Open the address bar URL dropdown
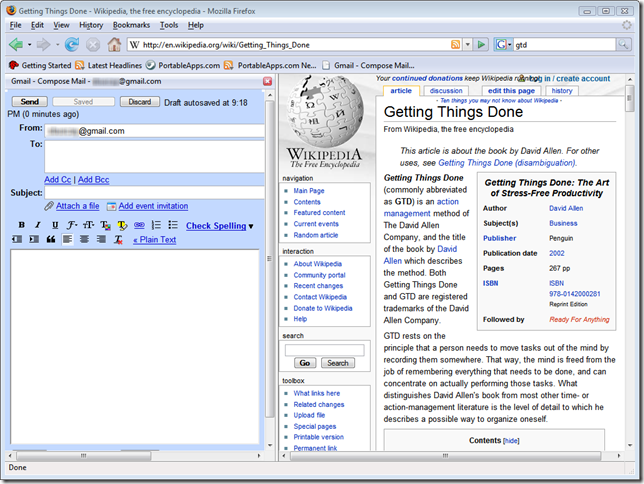 tap(467, 44)
